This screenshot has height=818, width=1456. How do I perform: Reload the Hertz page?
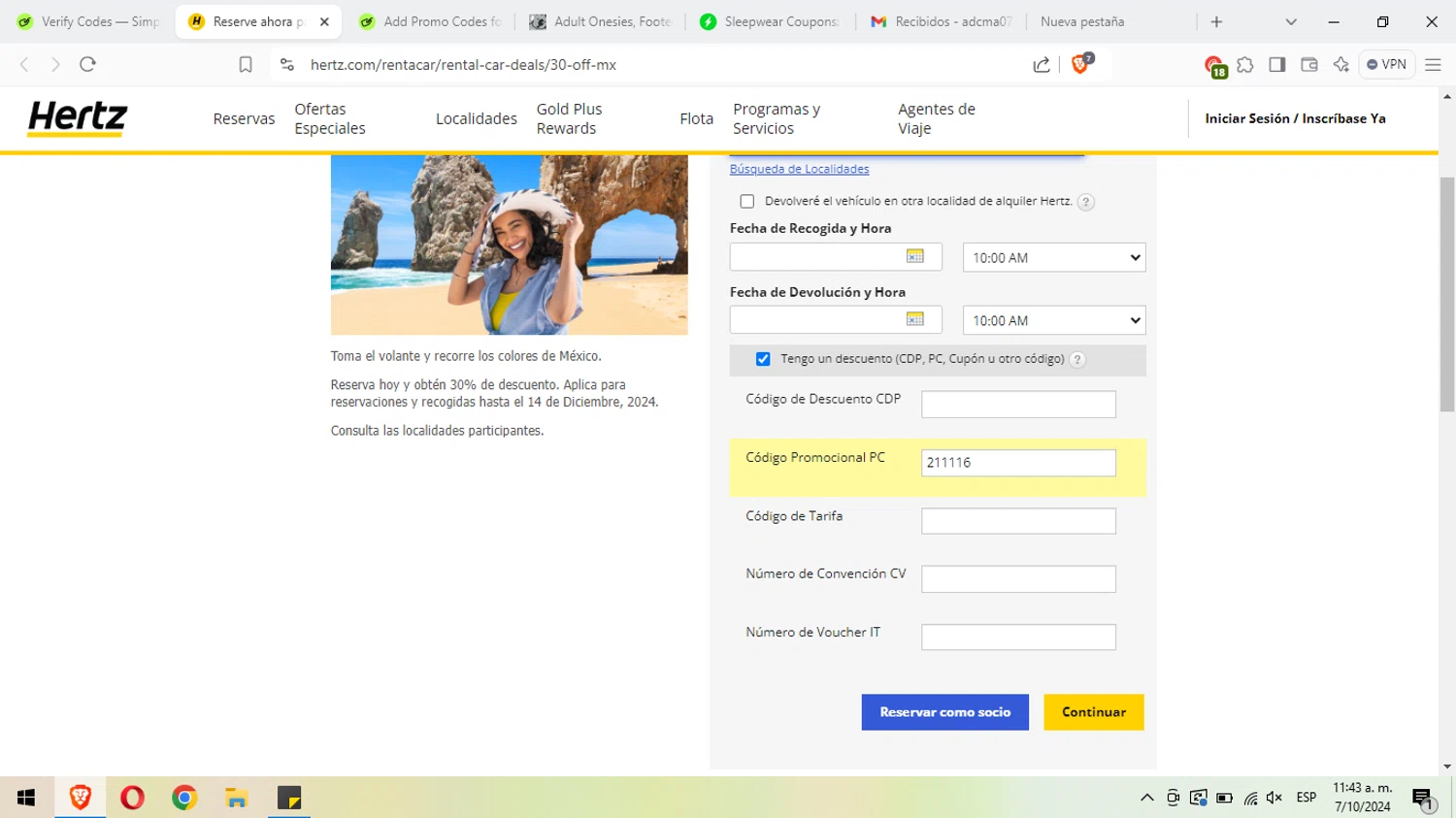pos(87,64)
